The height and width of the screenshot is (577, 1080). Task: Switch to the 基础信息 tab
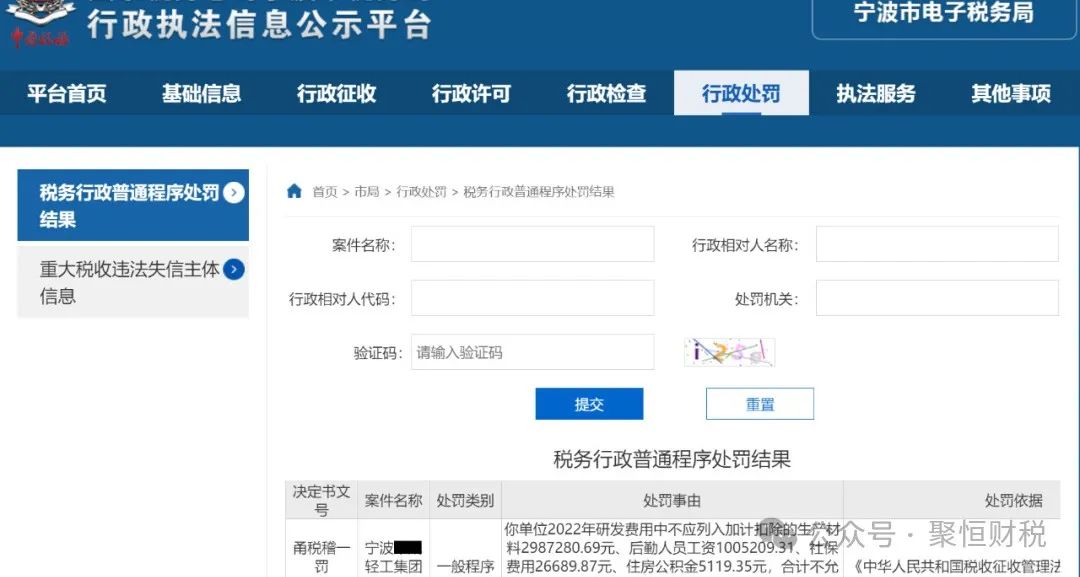(201, 94)
